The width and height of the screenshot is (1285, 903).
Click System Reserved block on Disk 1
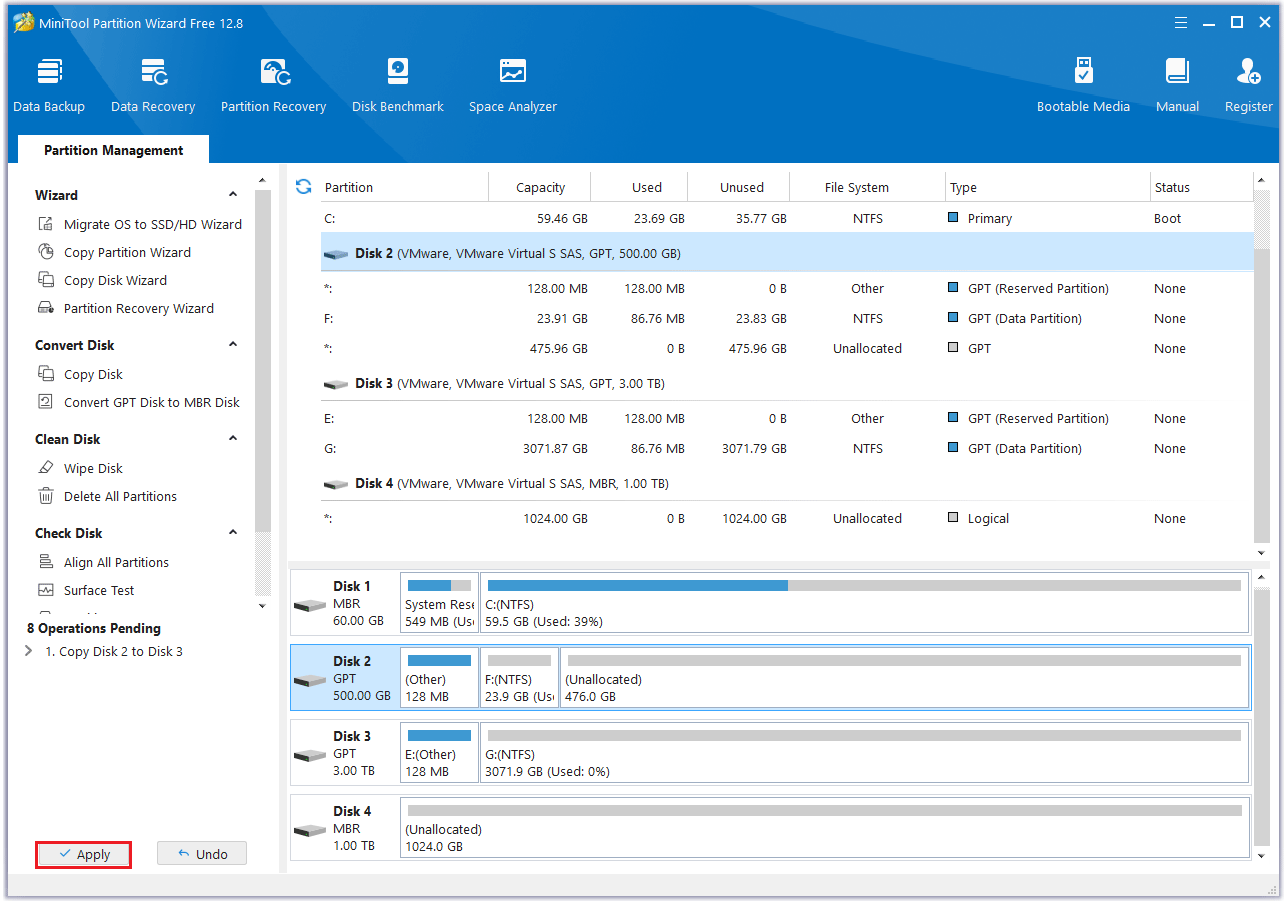coord(439,603)
